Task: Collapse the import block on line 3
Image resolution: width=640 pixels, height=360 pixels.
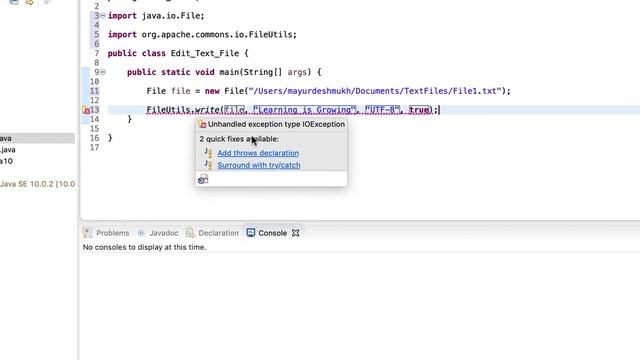Action: tap(103, 16)
